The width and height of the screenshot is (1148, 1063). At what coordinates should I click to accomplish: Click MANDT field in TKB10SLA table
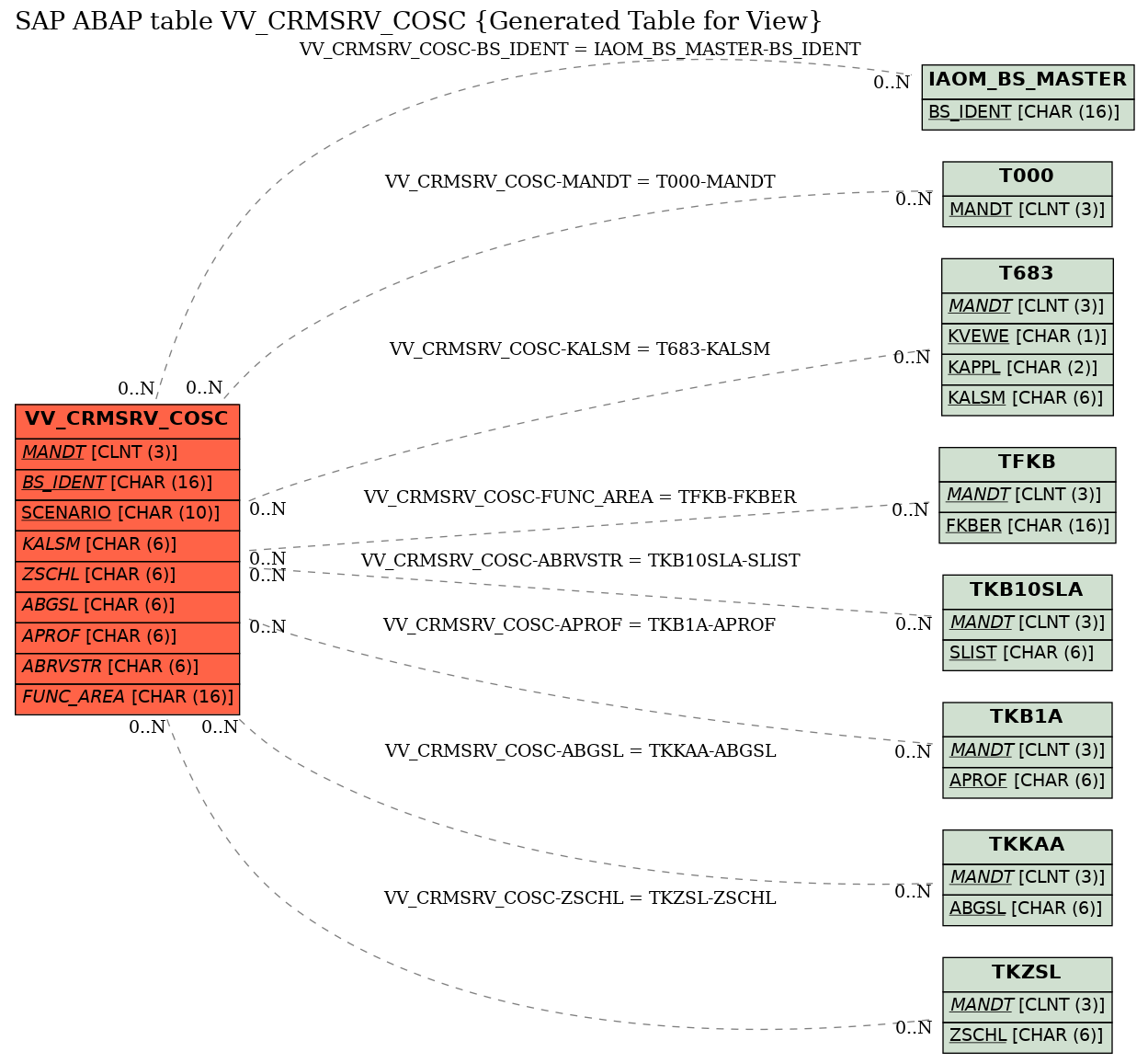[1028, 624]
